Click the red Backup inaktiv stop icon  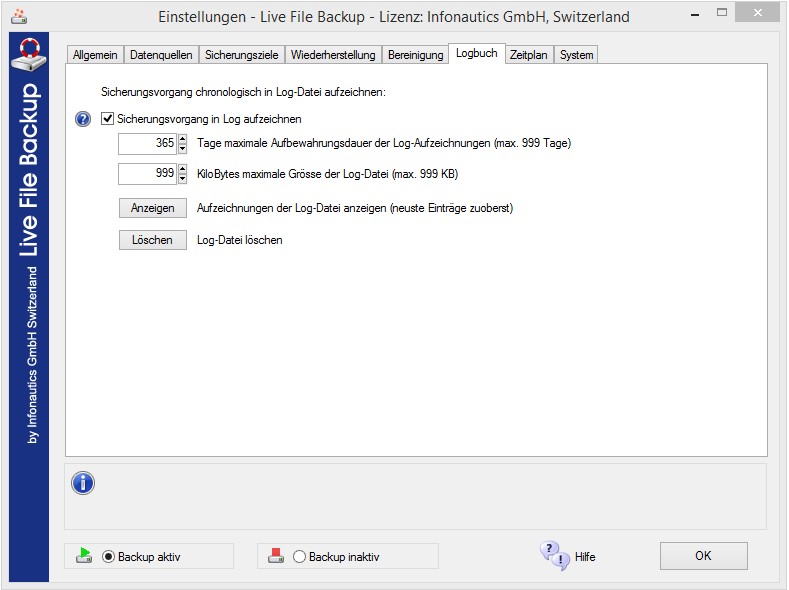276,556
